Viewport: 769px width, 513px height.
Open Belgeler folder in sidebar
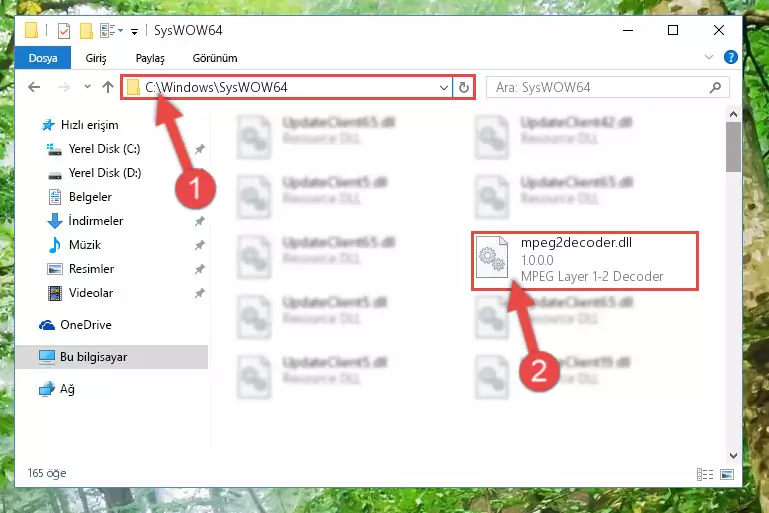pos(80,197)
